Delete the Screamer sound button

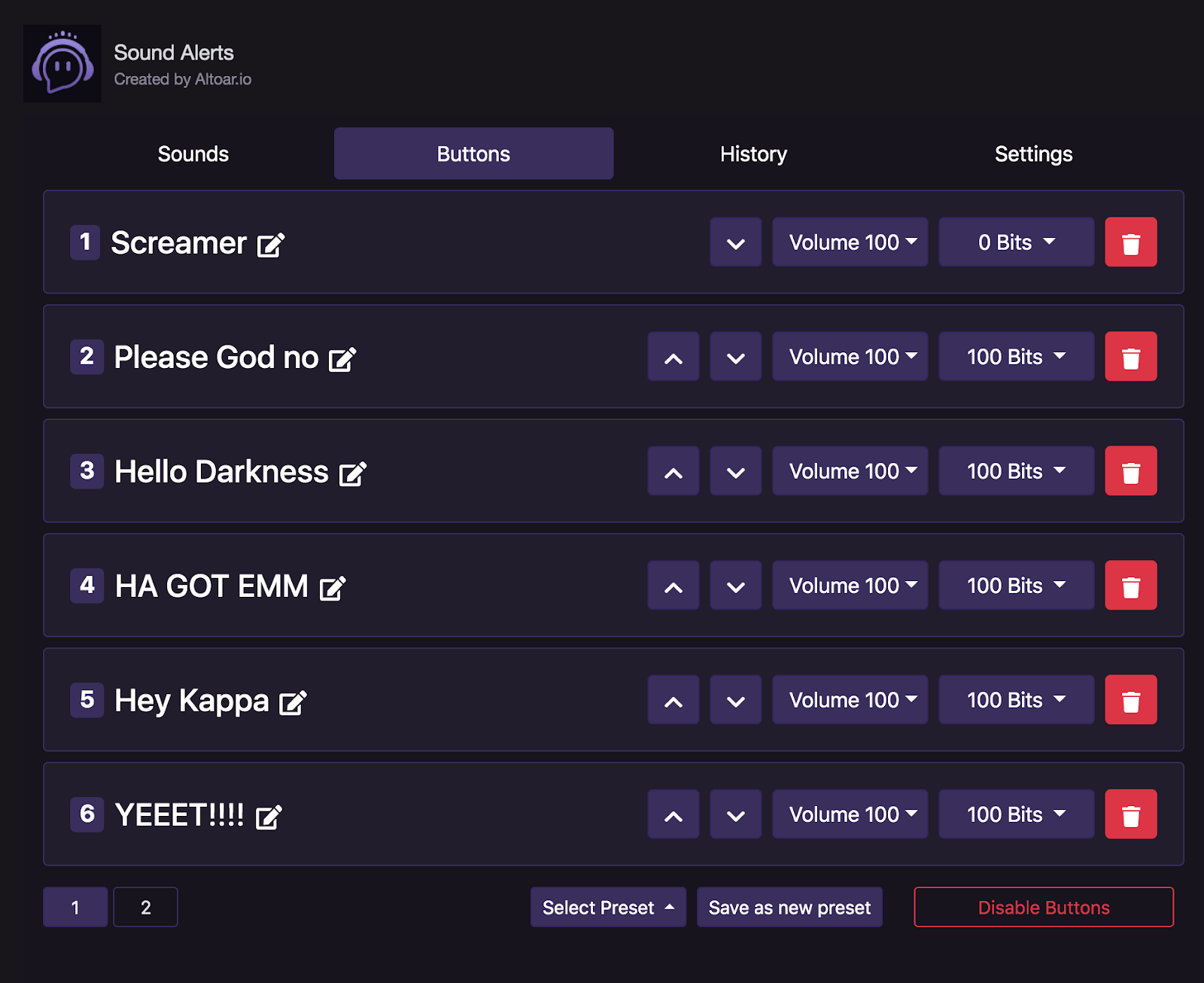[x=1130, y=242]
